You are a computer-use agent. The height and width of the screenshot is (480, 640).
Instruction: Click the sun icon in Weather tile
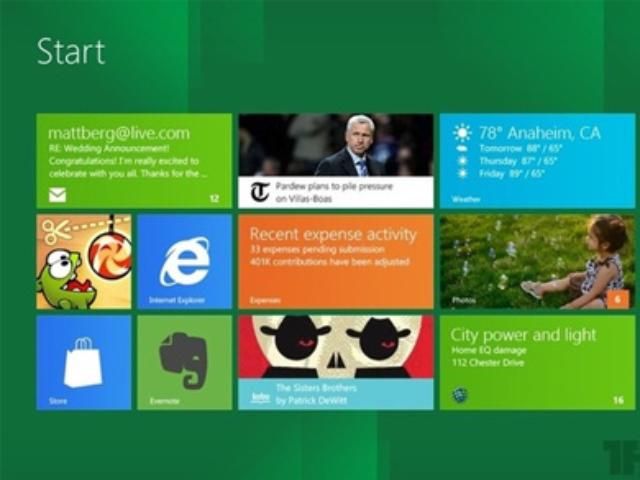coord(462,133)
